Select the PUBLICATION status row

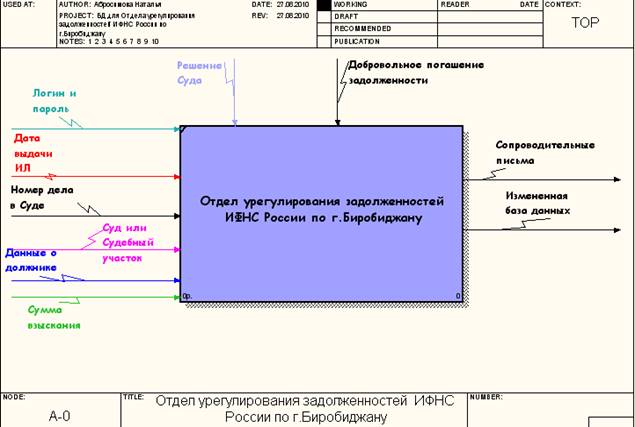coord(371,41)
